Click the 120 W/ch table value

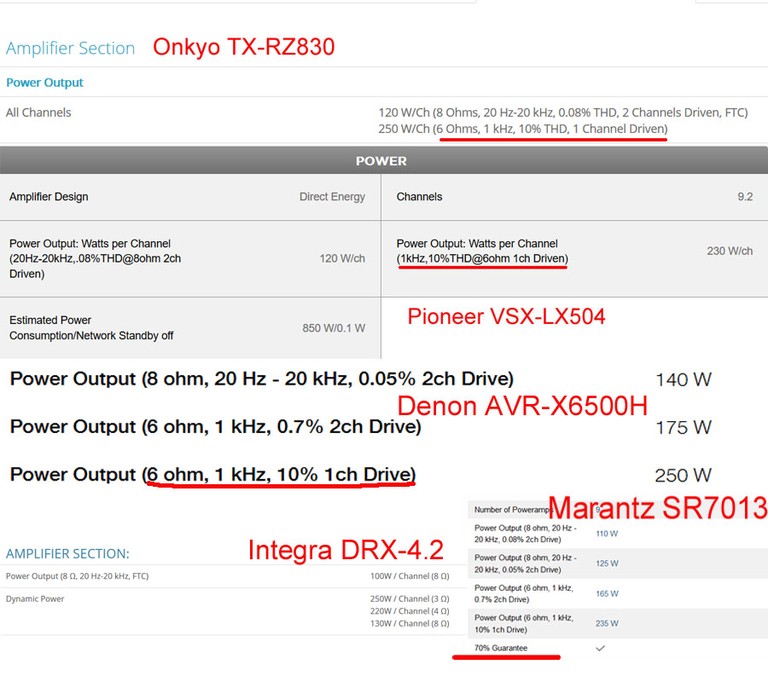[342, 258]
